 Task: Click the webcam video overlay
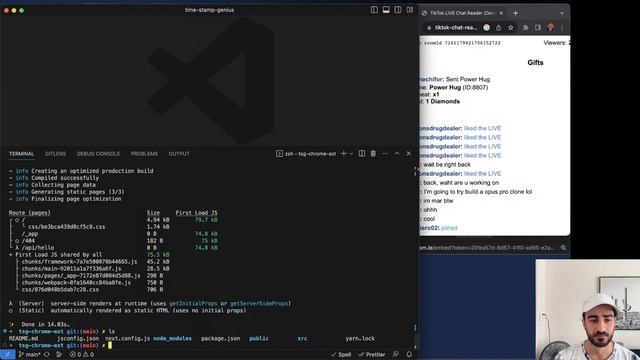point(588,309)
